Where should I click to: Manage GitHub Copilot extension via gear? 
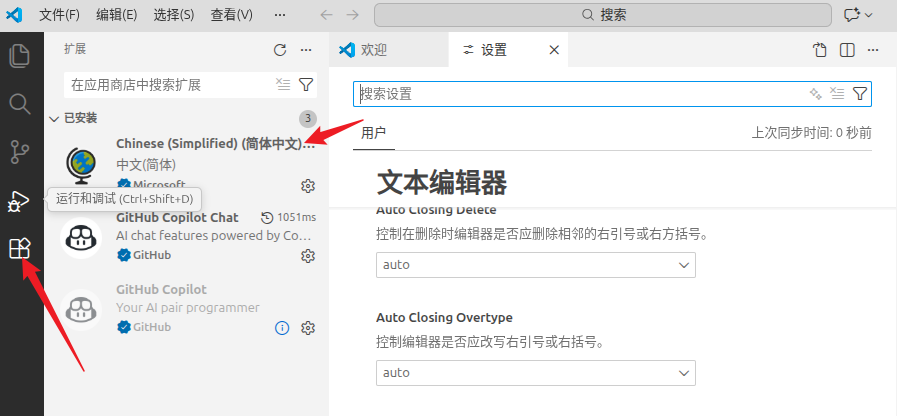(x=308, y=328)
